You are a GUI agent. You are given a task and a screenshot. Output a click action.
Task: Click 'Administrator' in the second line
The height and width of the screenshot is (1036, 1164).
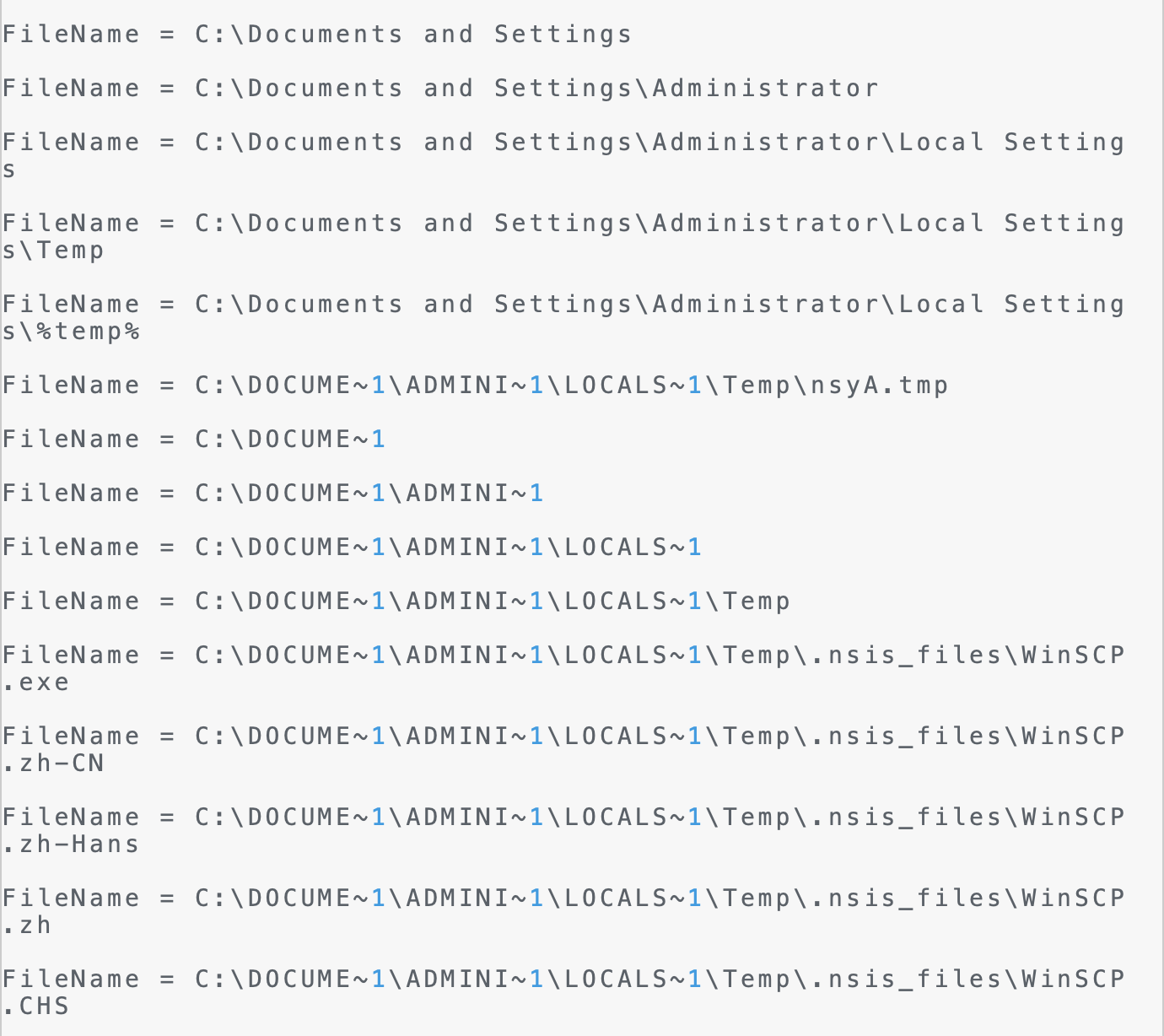click(765, 89)
